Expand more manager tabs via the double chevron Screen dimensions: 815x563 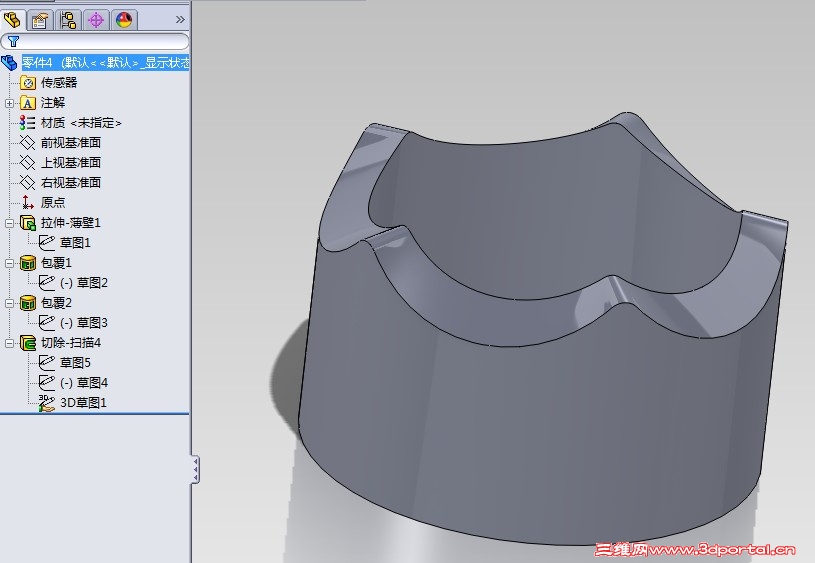click(180, 20)
